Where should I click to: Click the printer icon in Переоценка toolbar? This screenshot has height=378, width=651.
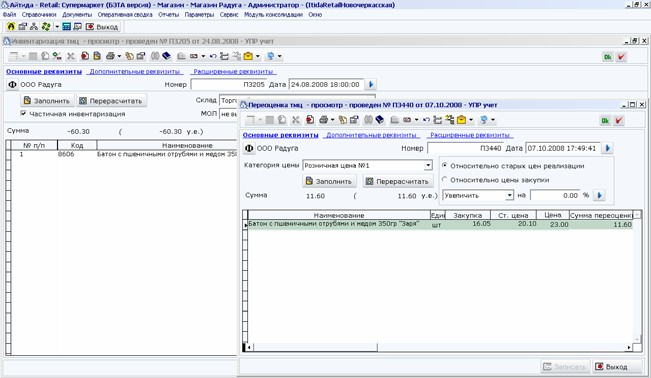point(323,120)
